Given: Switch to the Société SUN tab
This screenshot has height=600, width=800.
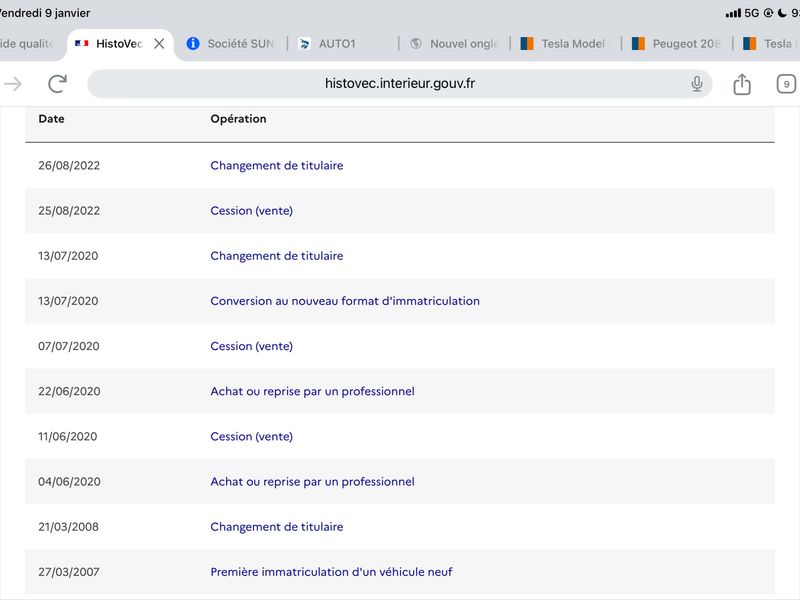Looking at the screenshot, I should [231, 44].
